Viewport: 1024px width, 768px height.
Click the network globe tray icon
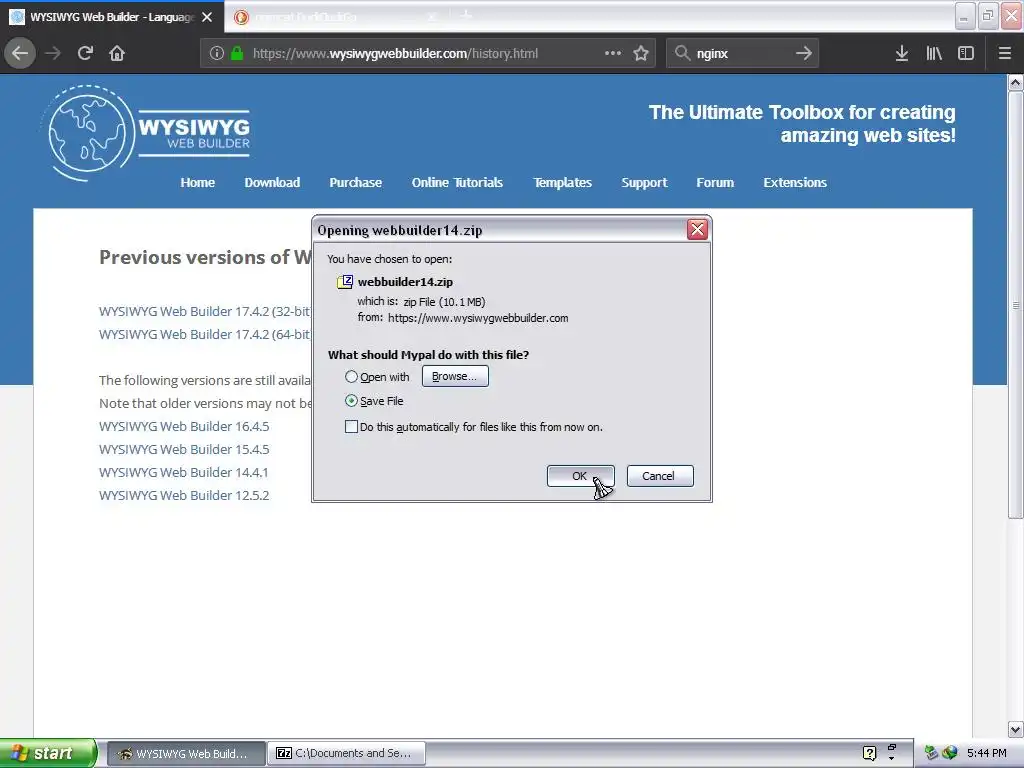[950, 753]
